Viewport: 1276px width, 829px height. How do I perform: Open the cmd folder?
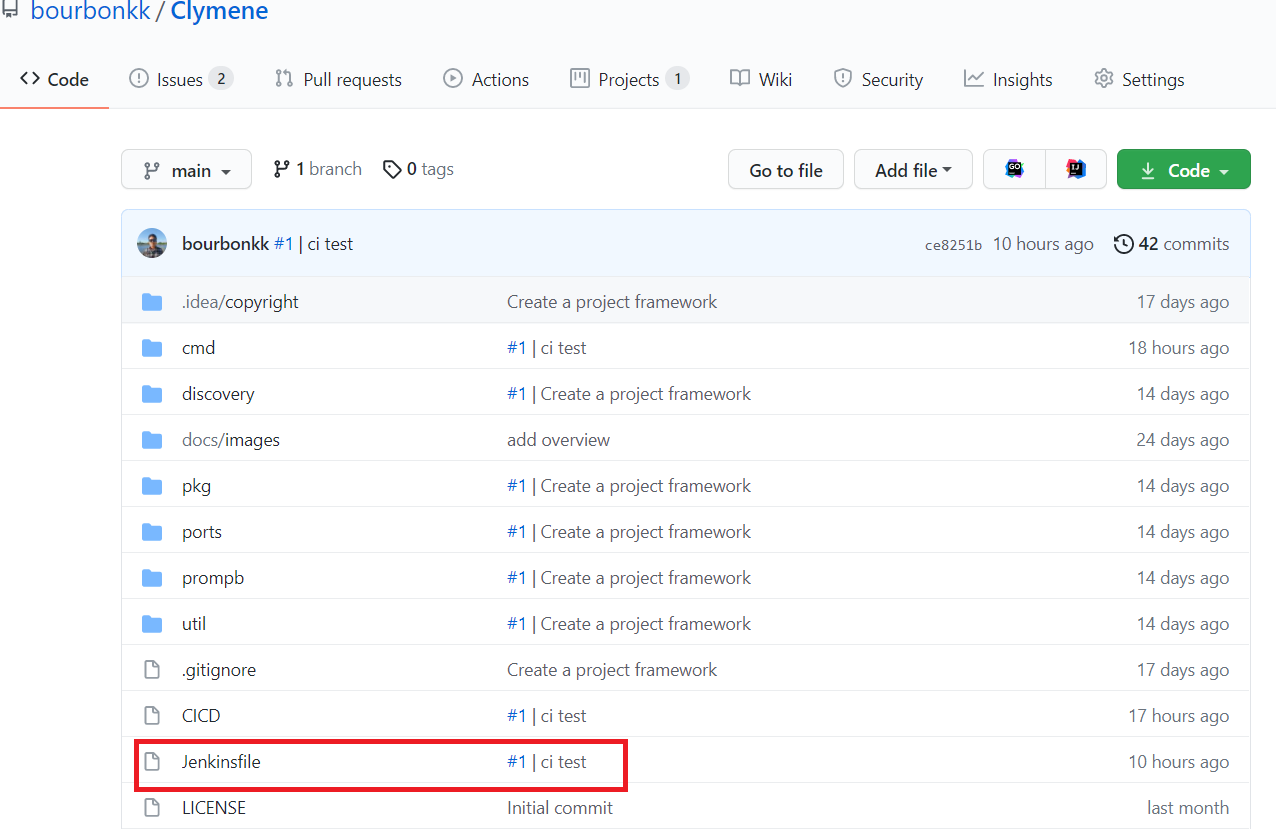pos(198,348)
